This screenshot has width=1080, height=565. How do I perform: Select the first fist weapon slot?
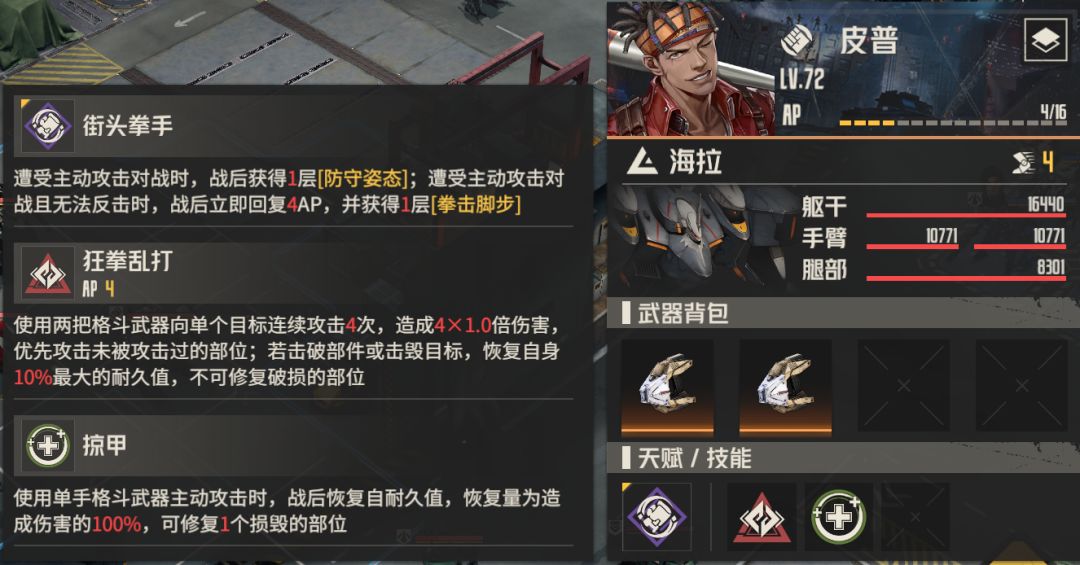point(667,388)
